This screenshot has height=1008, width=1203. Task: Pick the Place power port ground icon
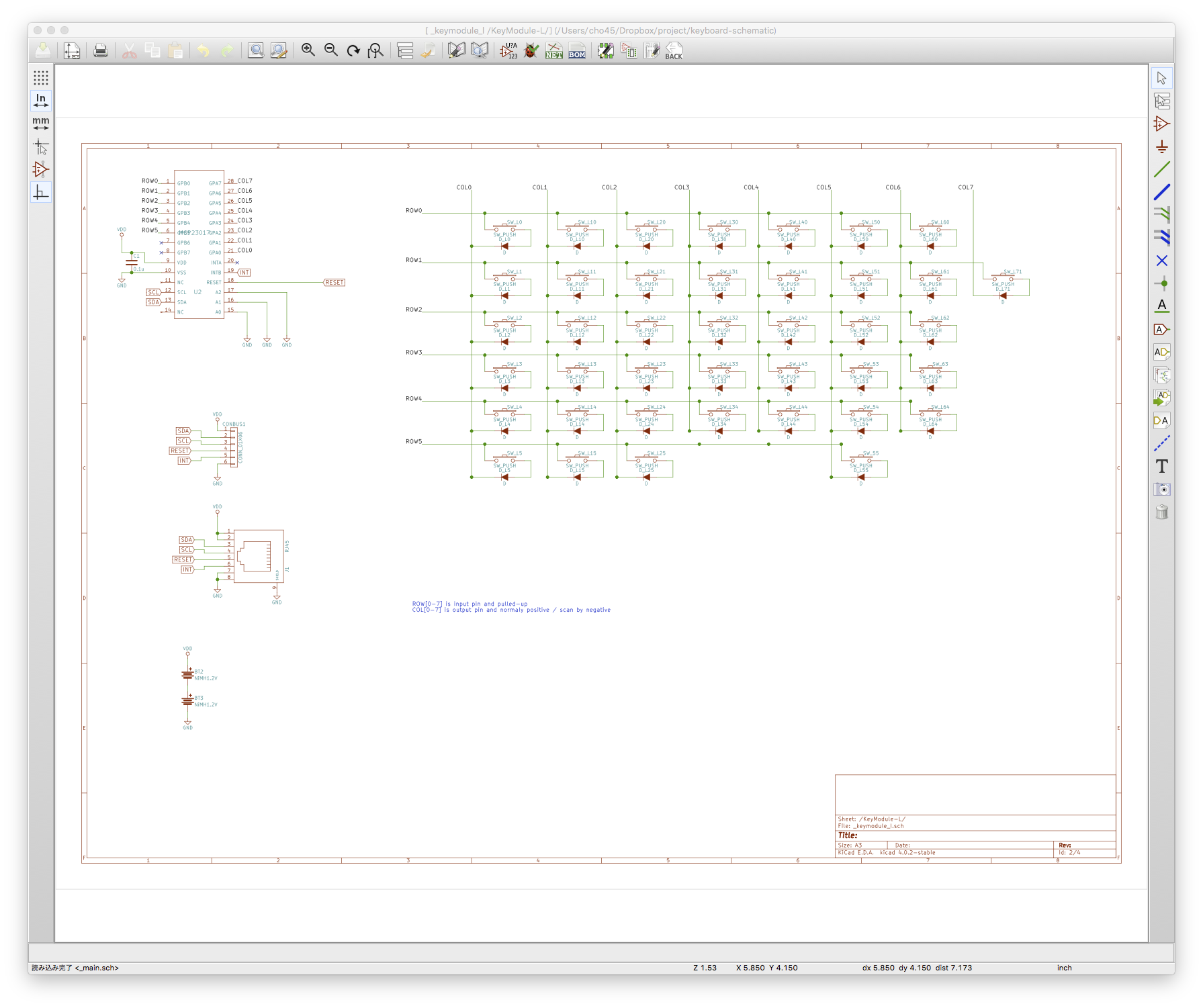pos(1161,147)
